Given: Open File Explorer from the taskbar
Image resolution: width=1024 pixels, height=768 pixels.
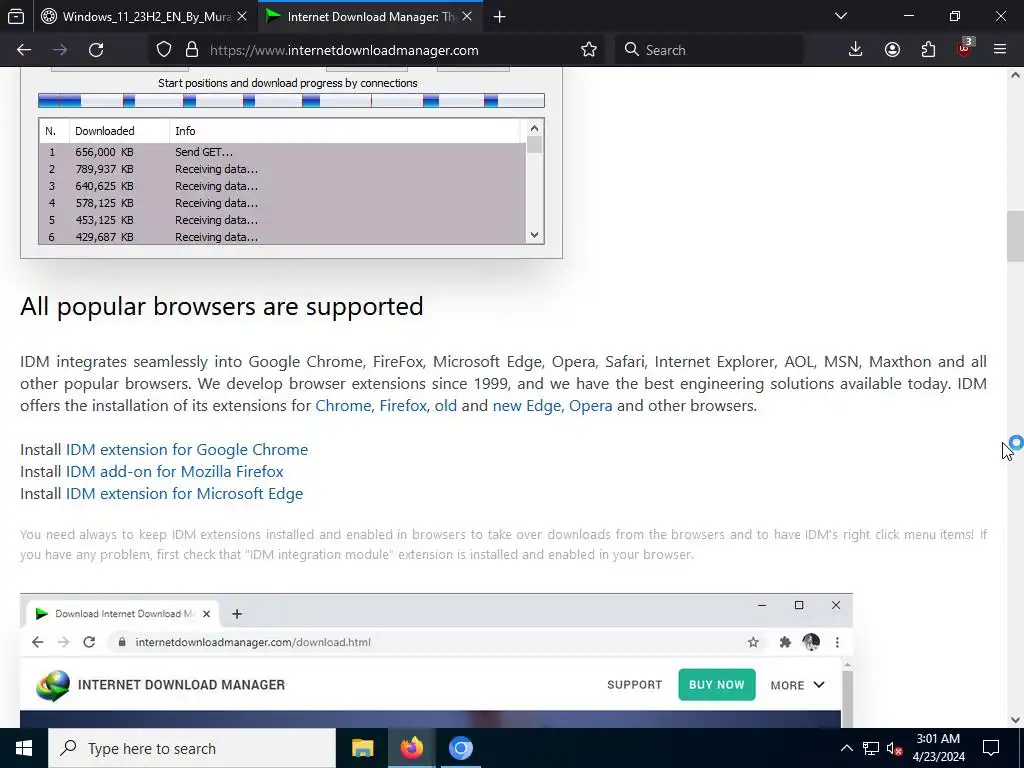Looking at the screenshot, I should (x=362, y=748).
